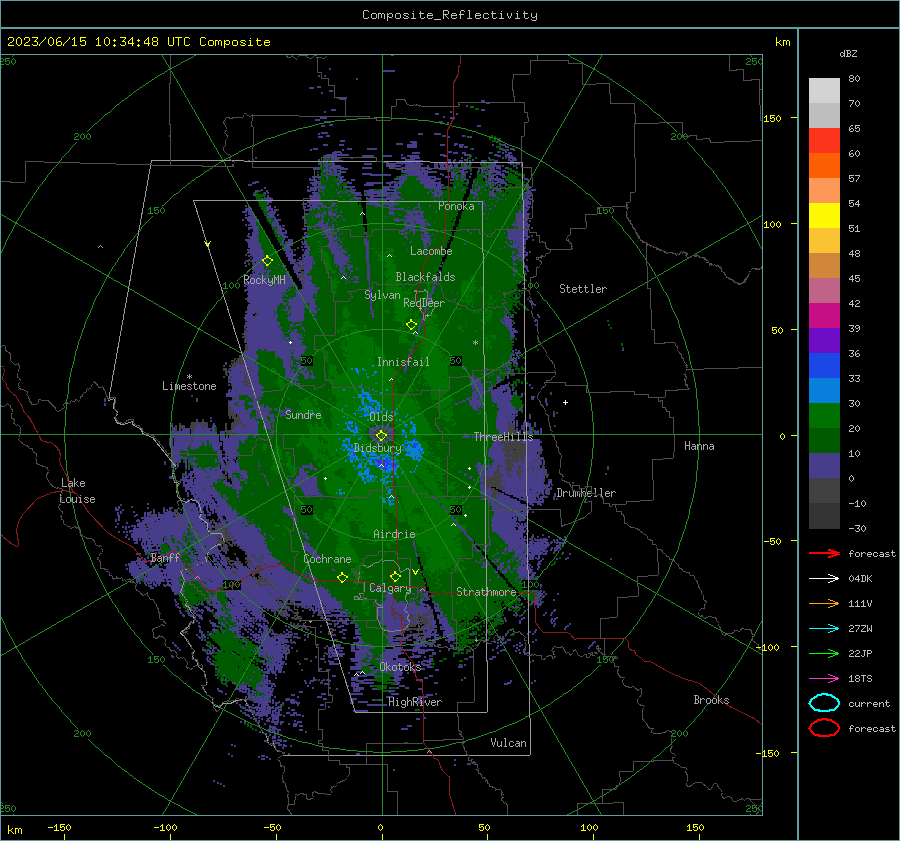900x841 pixels.
Task: Pick the red swatch below 65 dBZ
Action: [x=824, y=141]
